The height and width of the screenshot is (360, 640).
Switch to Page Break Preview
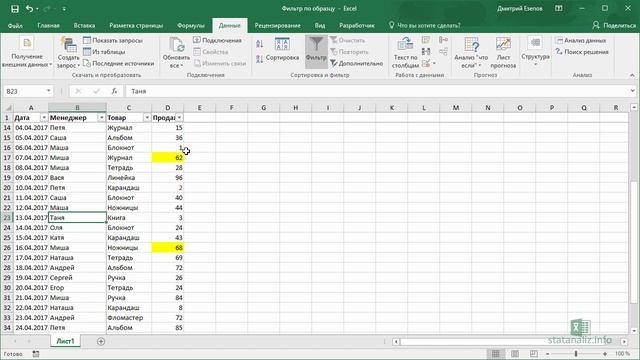click(534, 353)
